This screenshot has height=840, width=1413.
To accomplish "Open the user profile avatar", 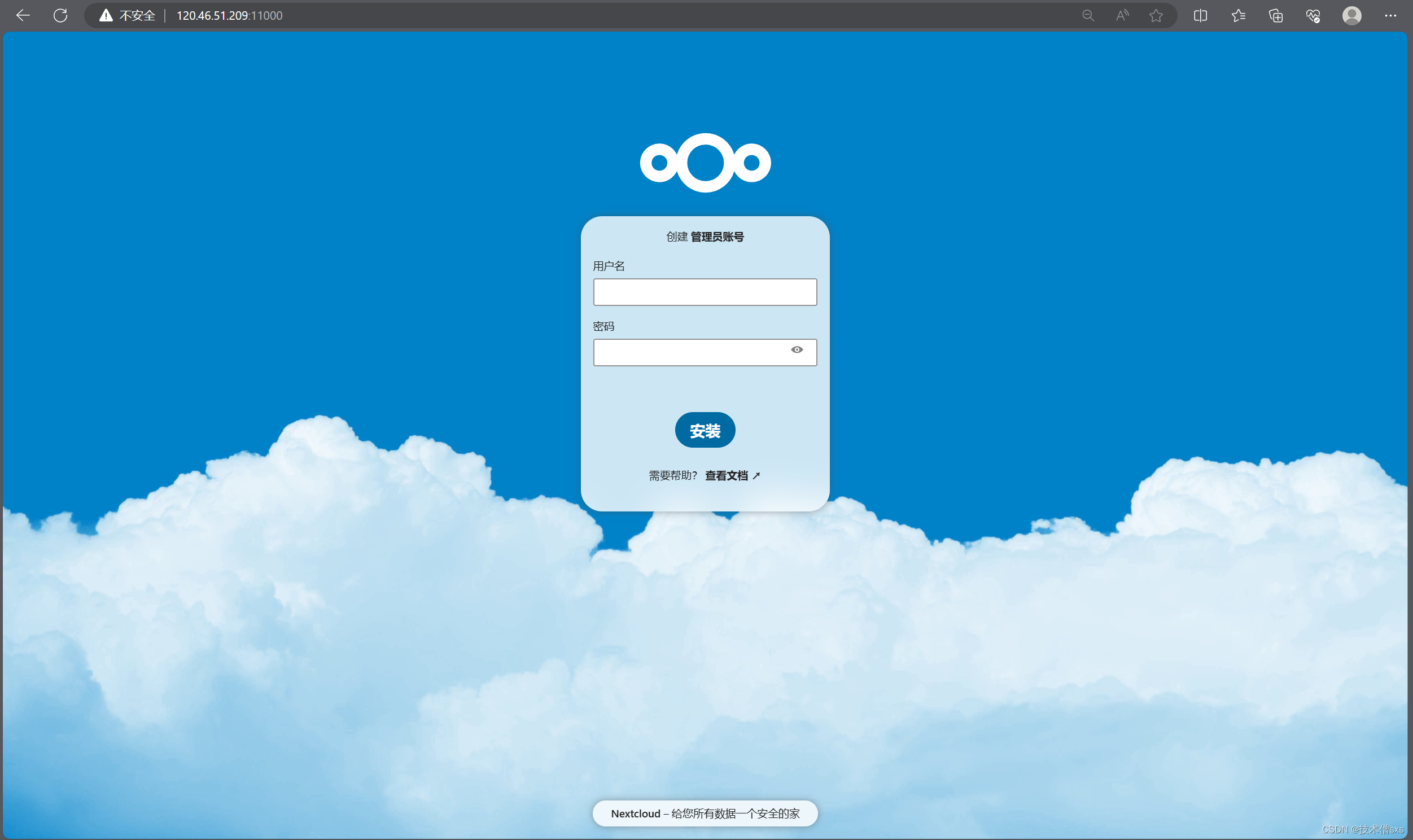I will [x=1352, y=15].
